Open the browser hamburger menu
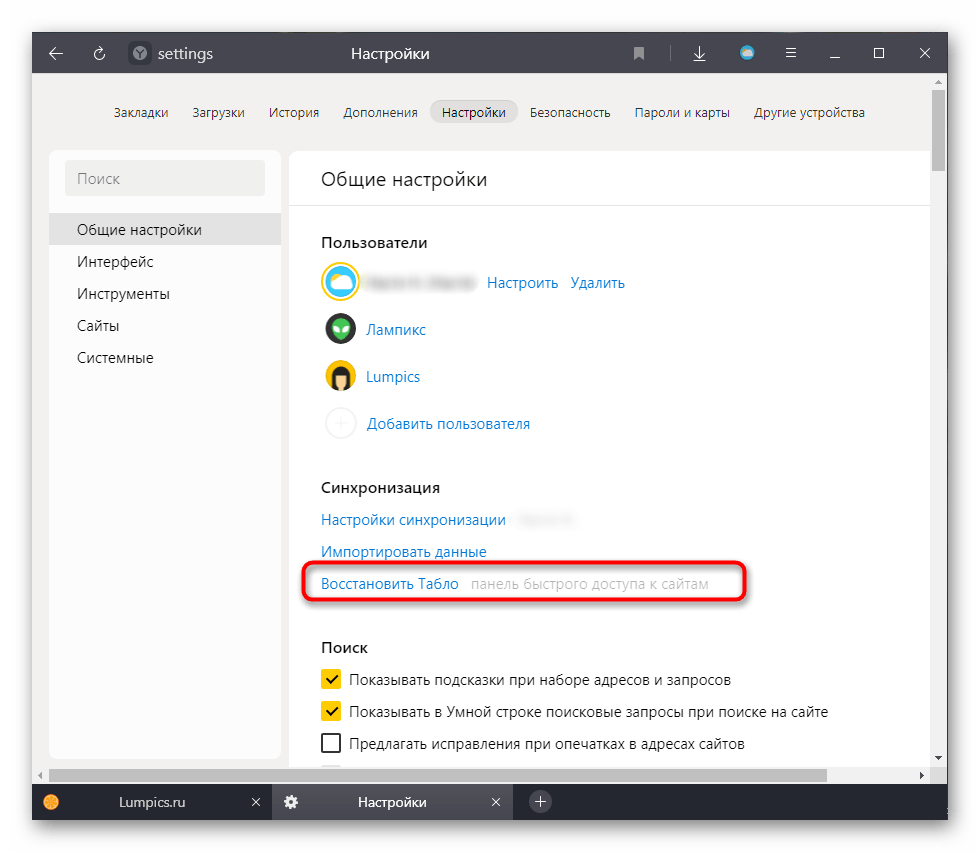Image resolution: width=980 pixels, height=852 pixels. [x=791, y=54]
